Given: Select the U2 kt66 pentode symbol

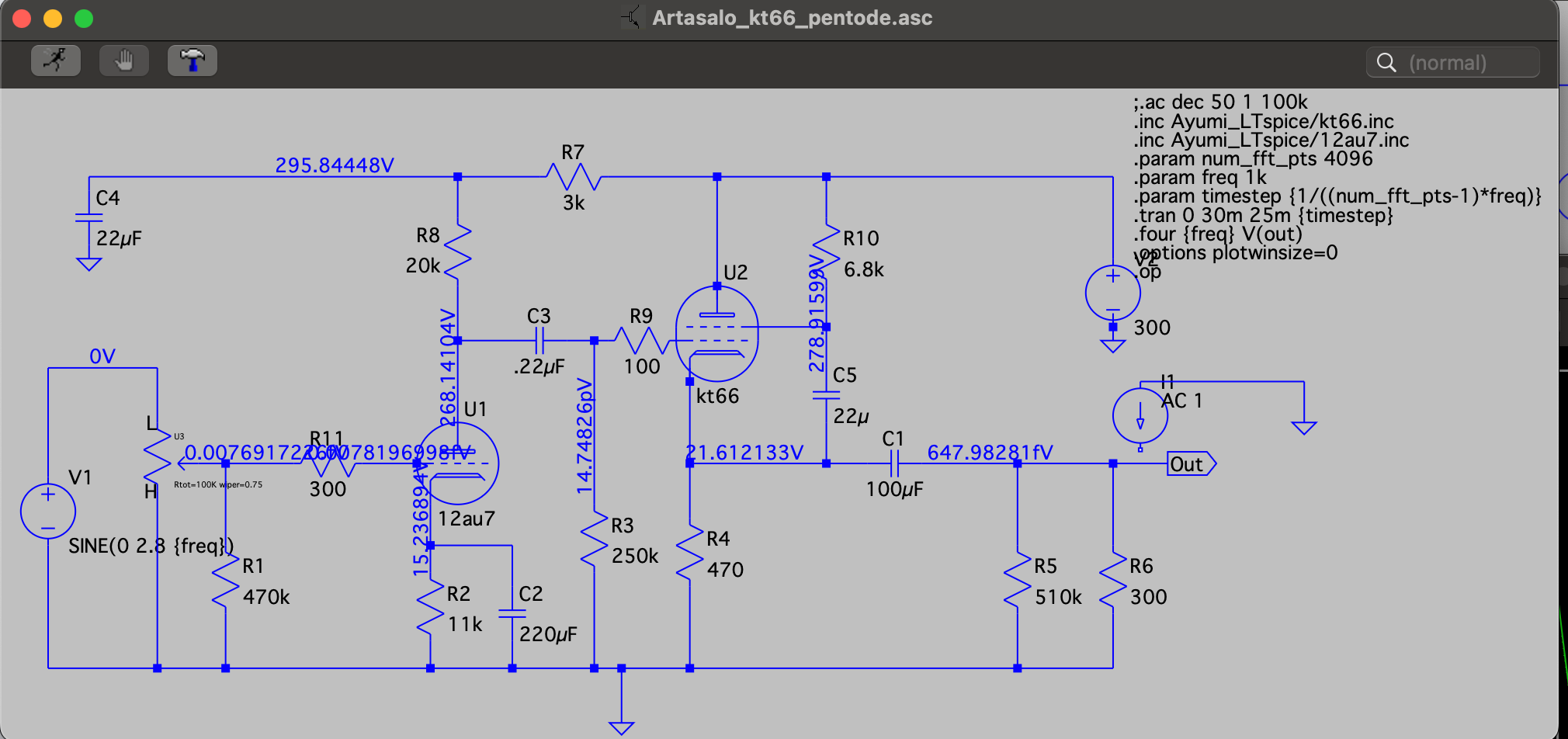Looking at the screenshot, I should (716, 335).
